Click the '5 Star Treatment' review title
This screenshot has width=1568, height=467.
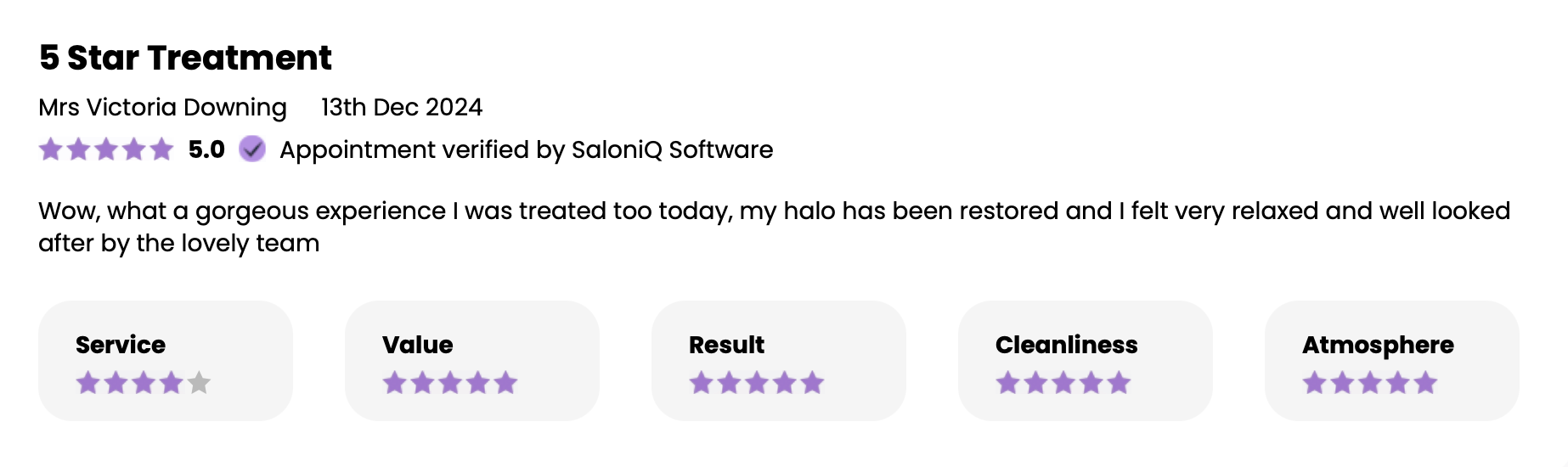point(186,58)
